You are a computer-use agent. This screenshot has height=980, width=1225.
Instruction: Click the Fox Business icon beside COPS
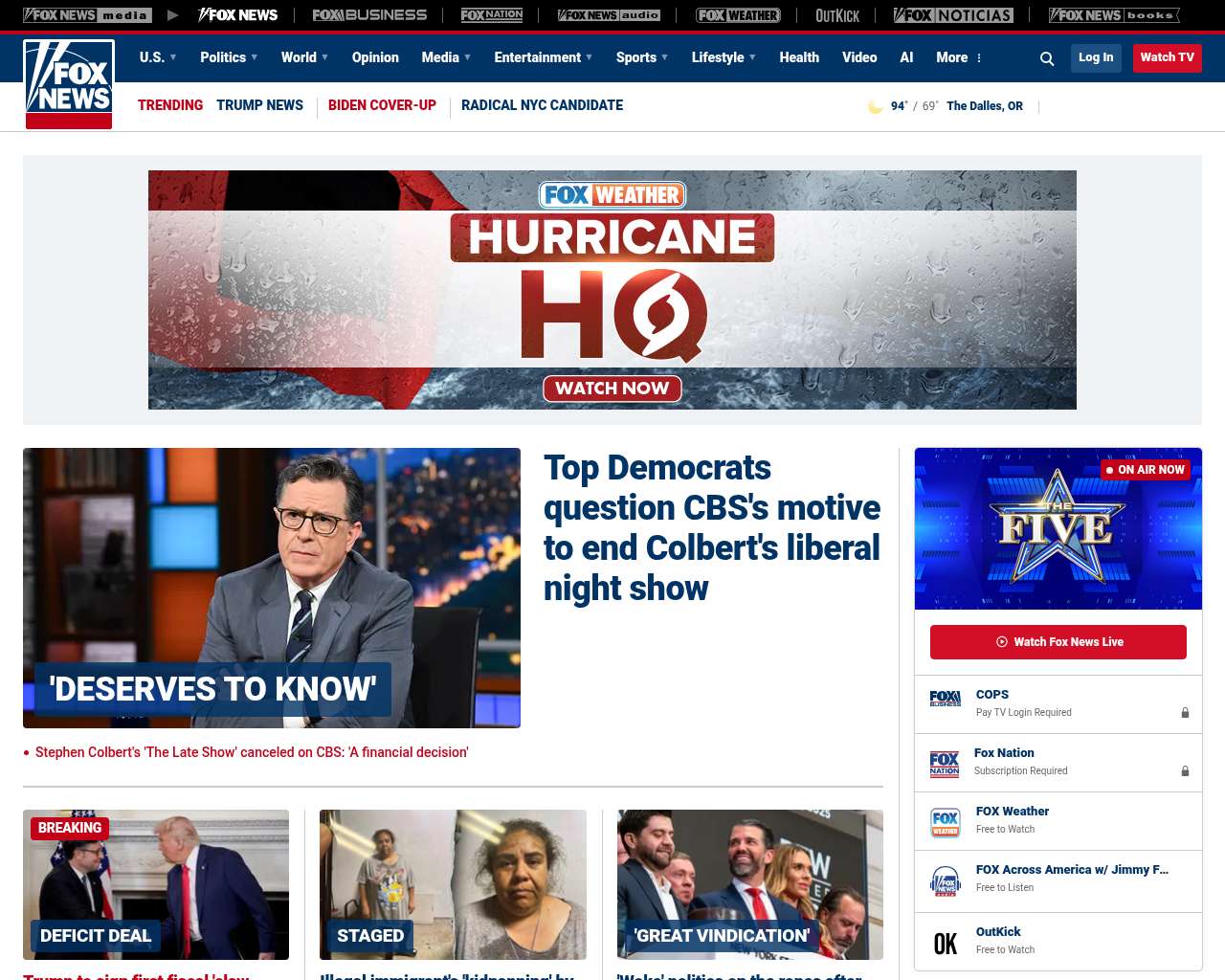click(945, 699)
